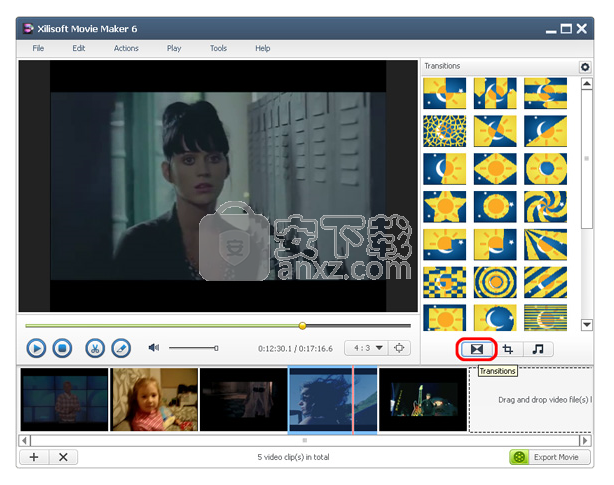Choose the mosaic shatter transition

444,131
